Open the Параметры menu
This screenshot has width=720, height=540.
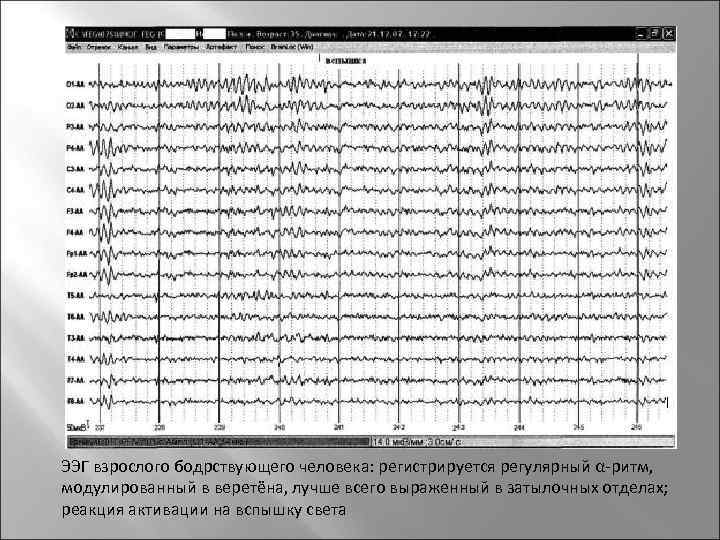(x=181, y=47)
